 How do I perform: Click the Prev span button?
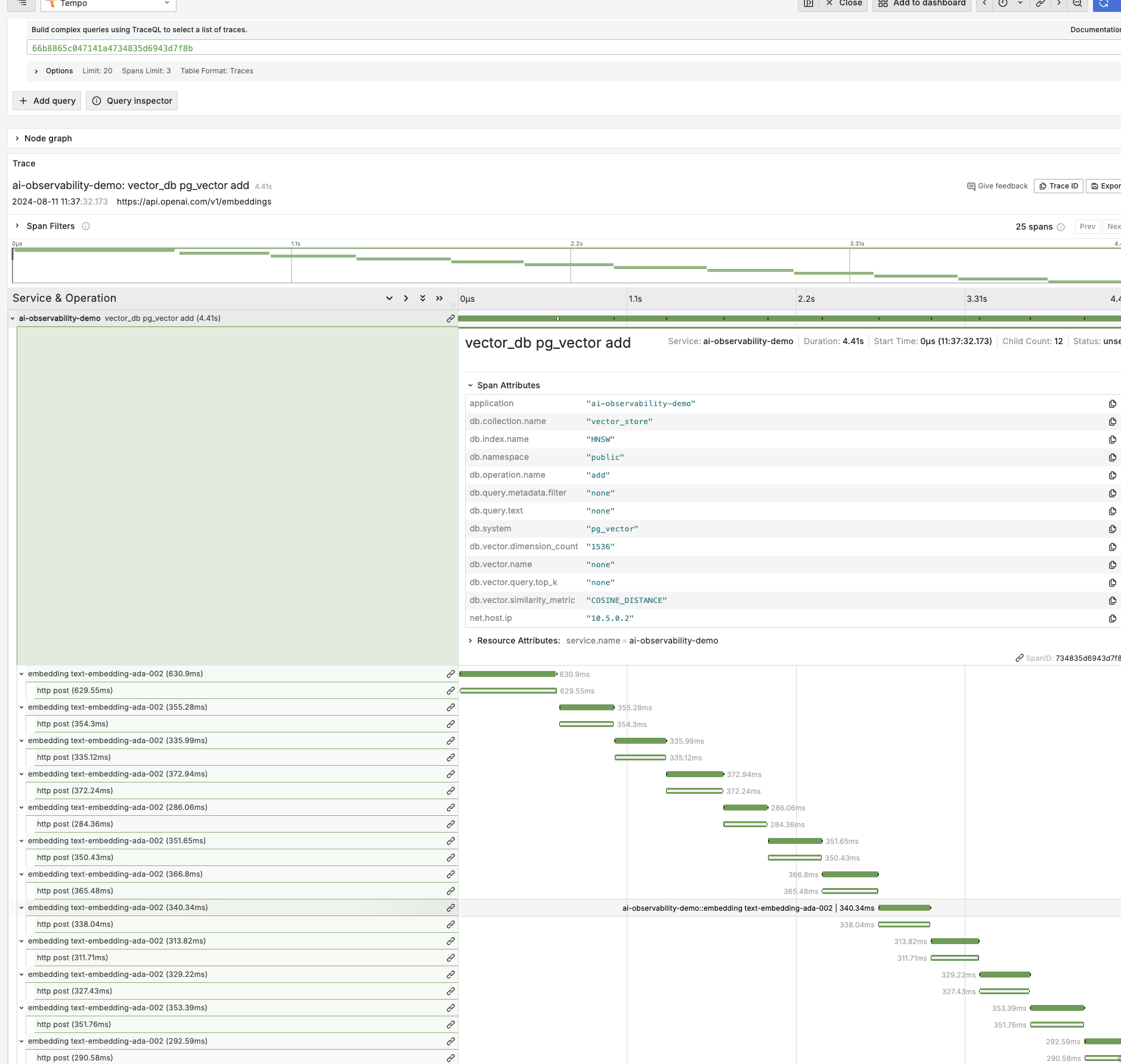coord(1087,227)
